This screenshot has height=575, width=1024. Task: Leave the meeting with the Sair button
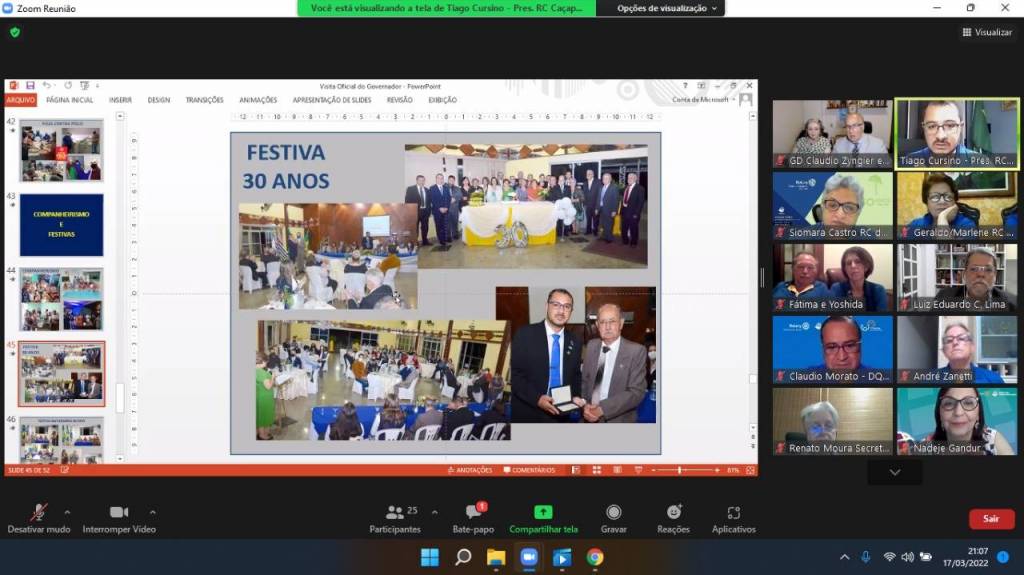991,519
